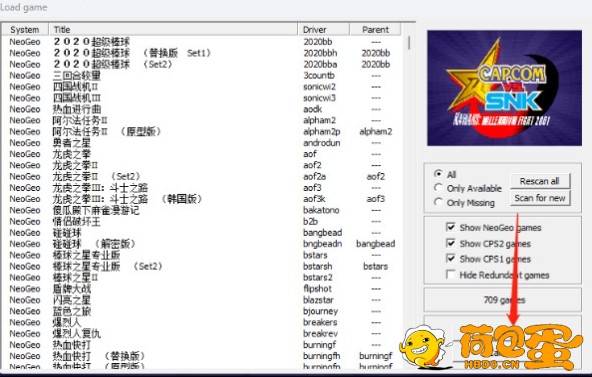This screenshot has height=377, width=592.
Task: Select the row with driver alpham2
Action: 202,120
